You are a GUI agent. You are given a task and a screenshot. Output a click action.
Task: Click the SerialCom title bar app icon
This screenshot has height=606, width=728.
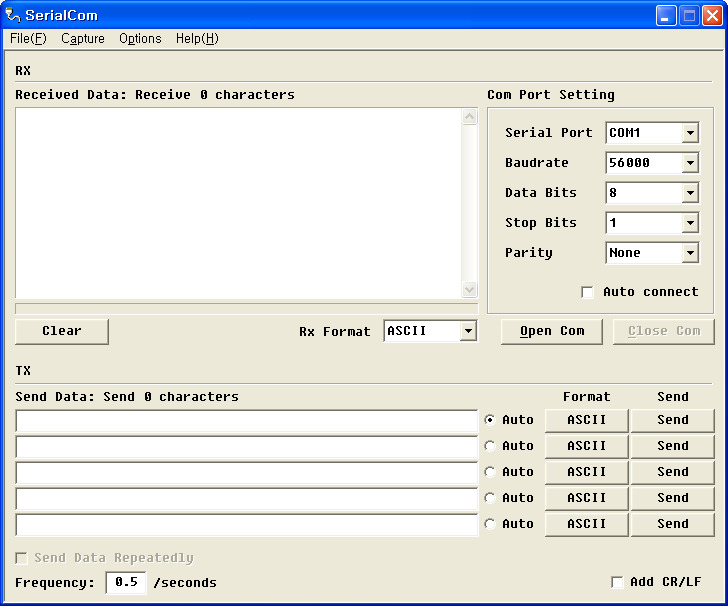point(13,15)
